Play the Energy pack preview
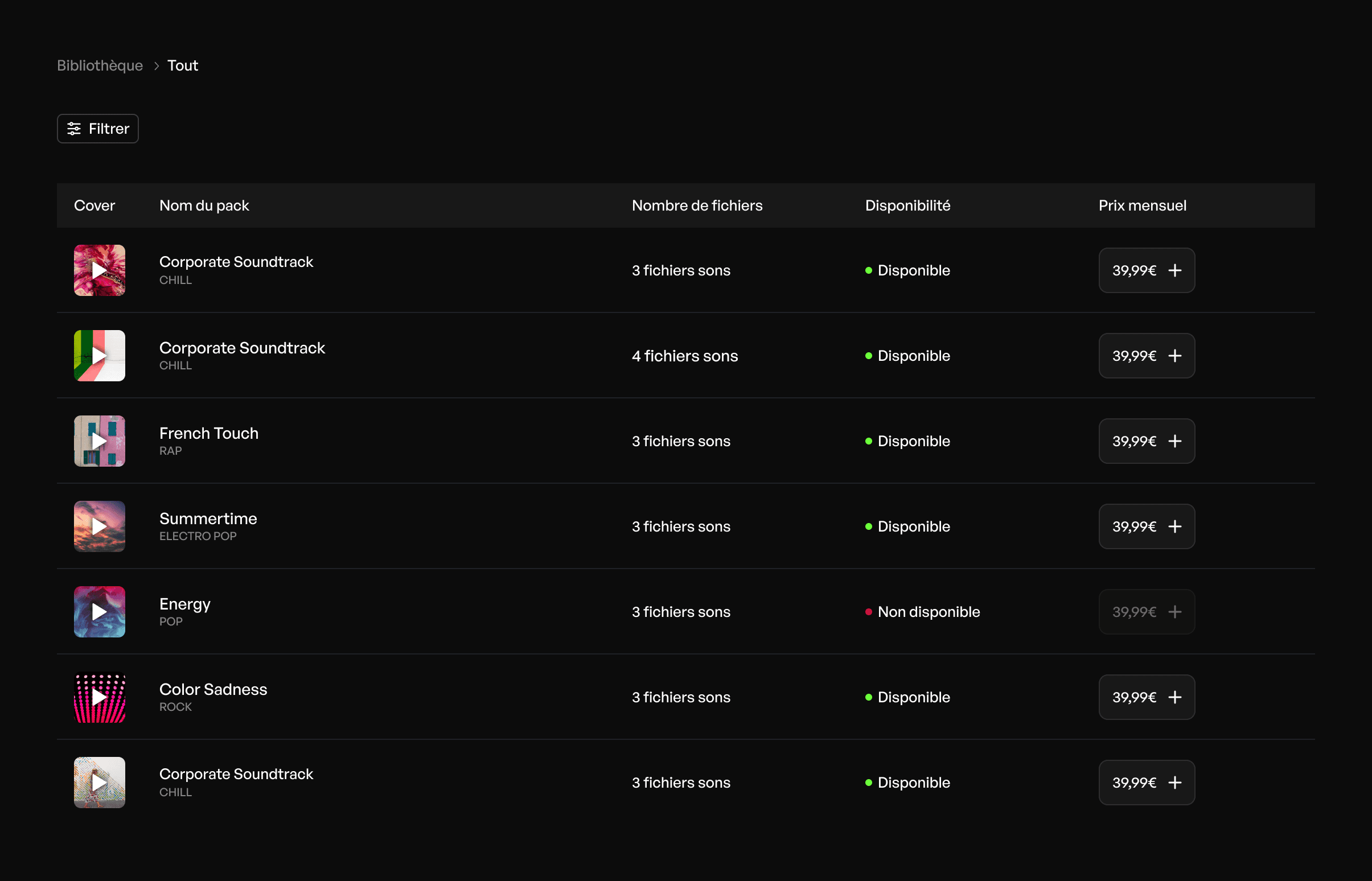 coord(100,612)
